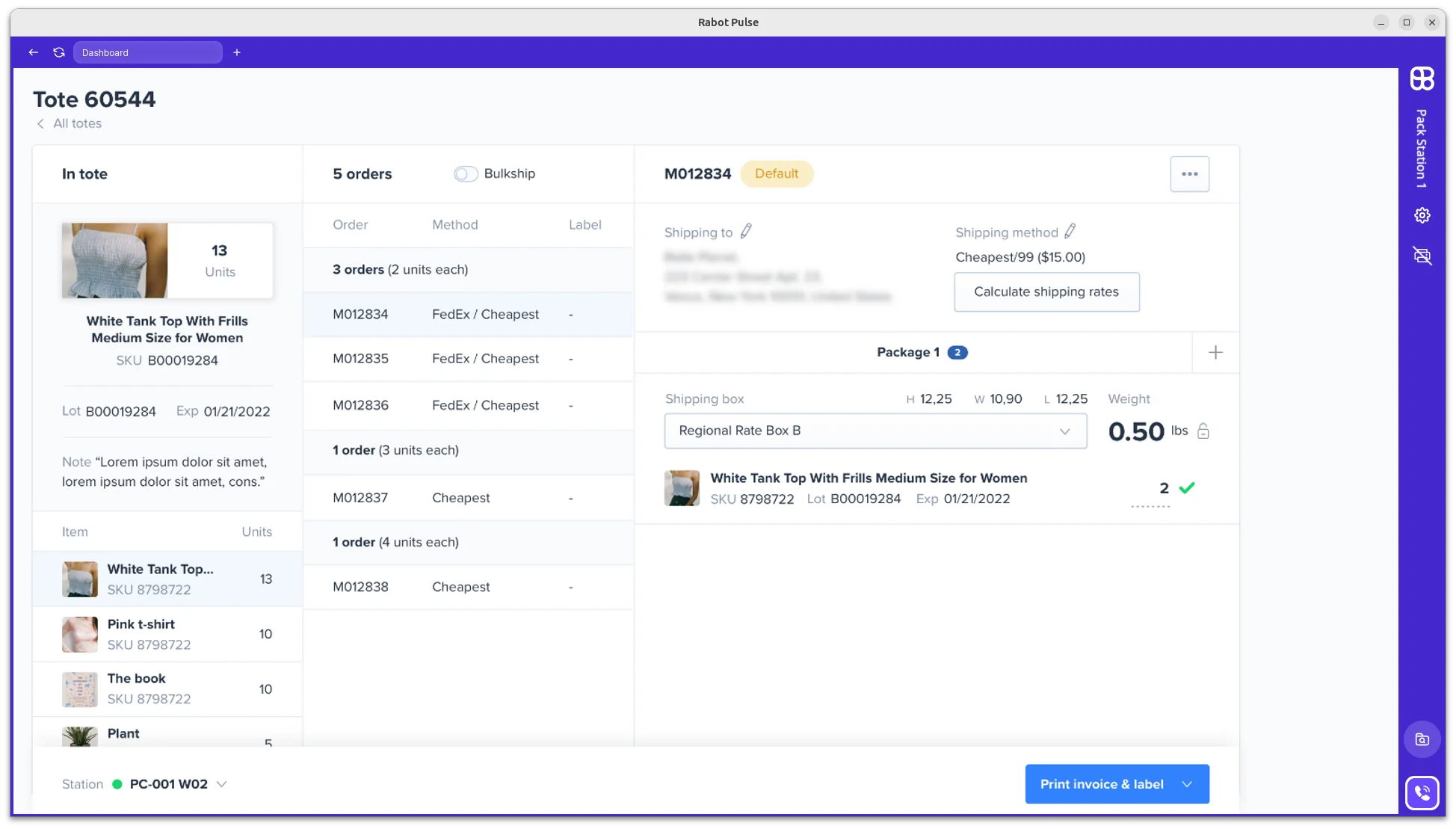The height and width of the screenshot is (829, 1456).
Task: Start a call with the phone icon
Action: [x=1422, y=792]
